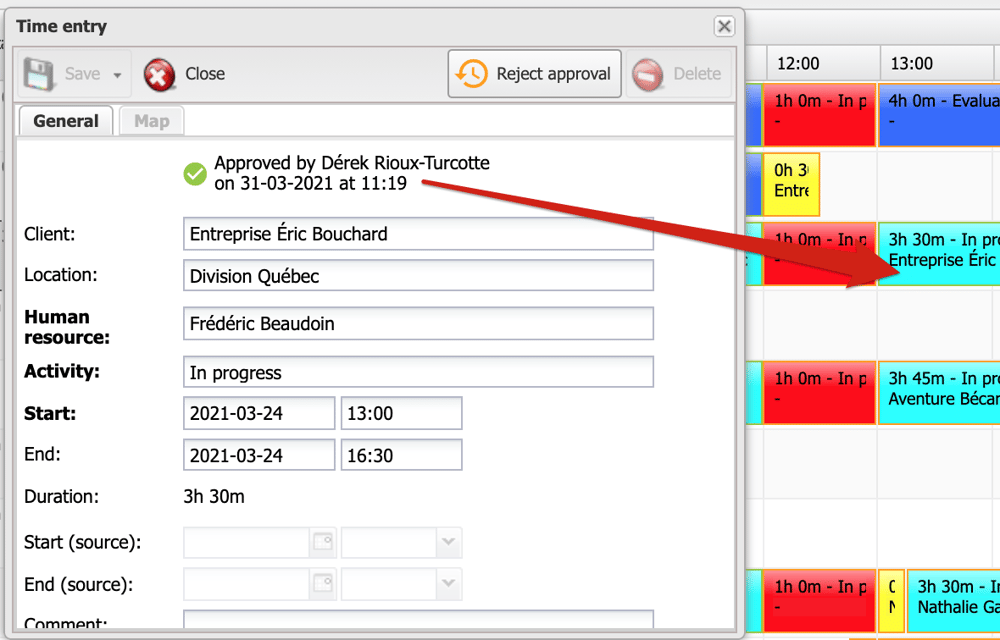
Task: Click the End time 16:30 field
Action: (401, 455)
